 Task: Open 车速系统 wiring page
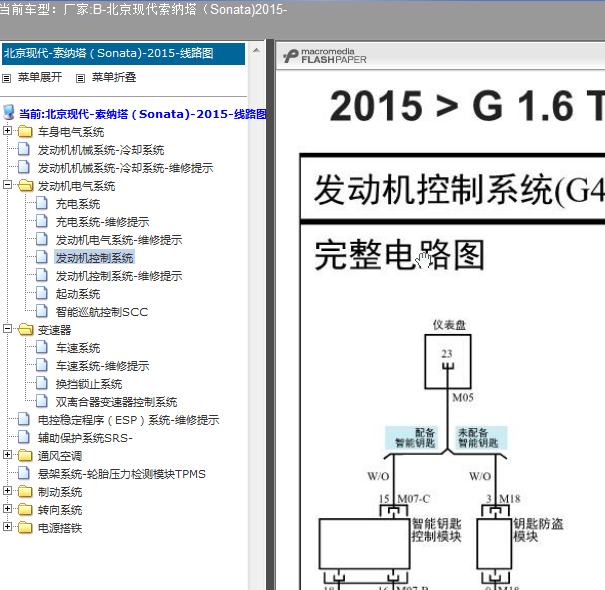[x=78, y=348]
